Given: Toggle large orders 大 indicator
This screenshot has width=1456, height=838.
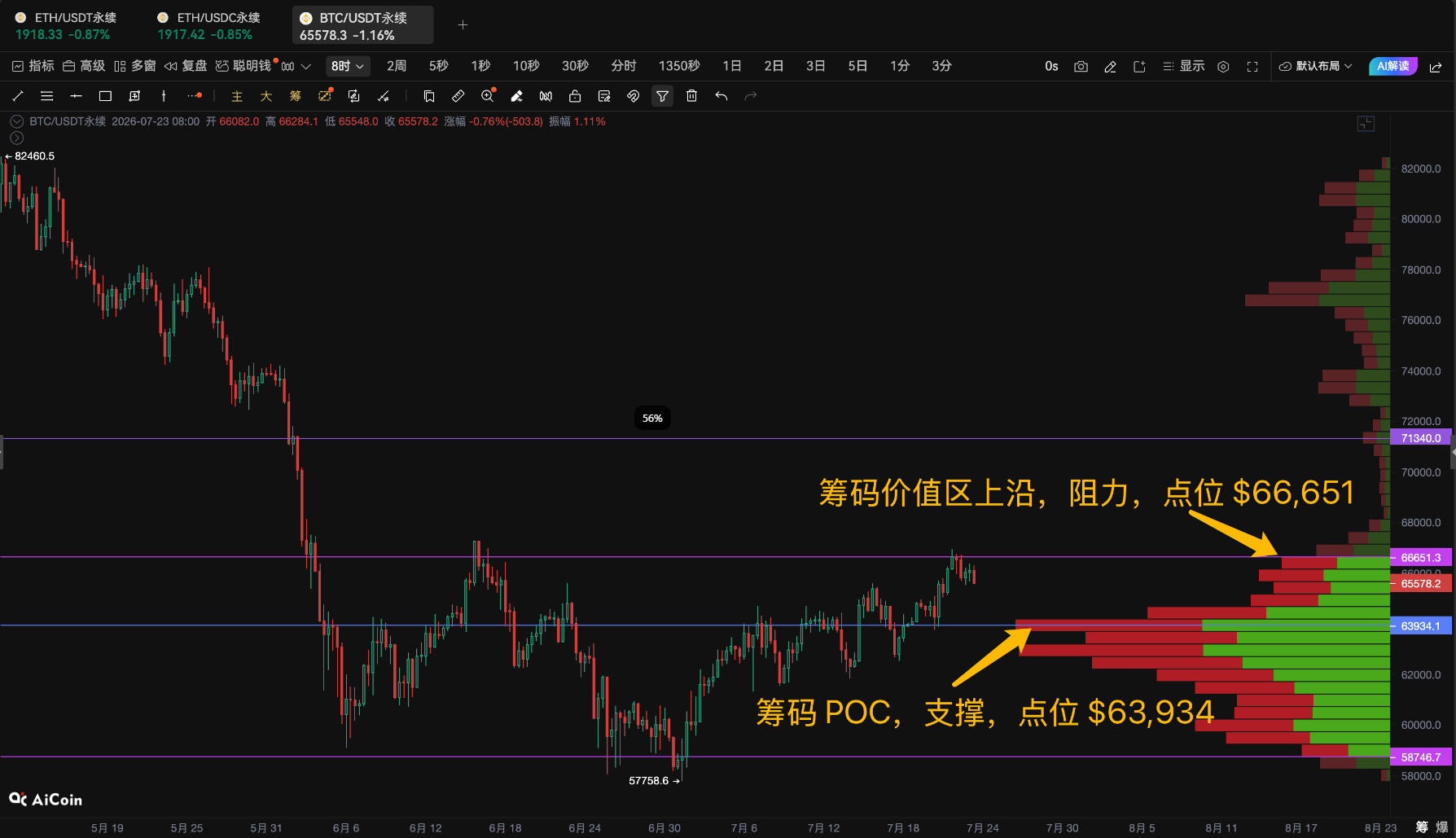Looking at the screenshot, I should 266,96.
